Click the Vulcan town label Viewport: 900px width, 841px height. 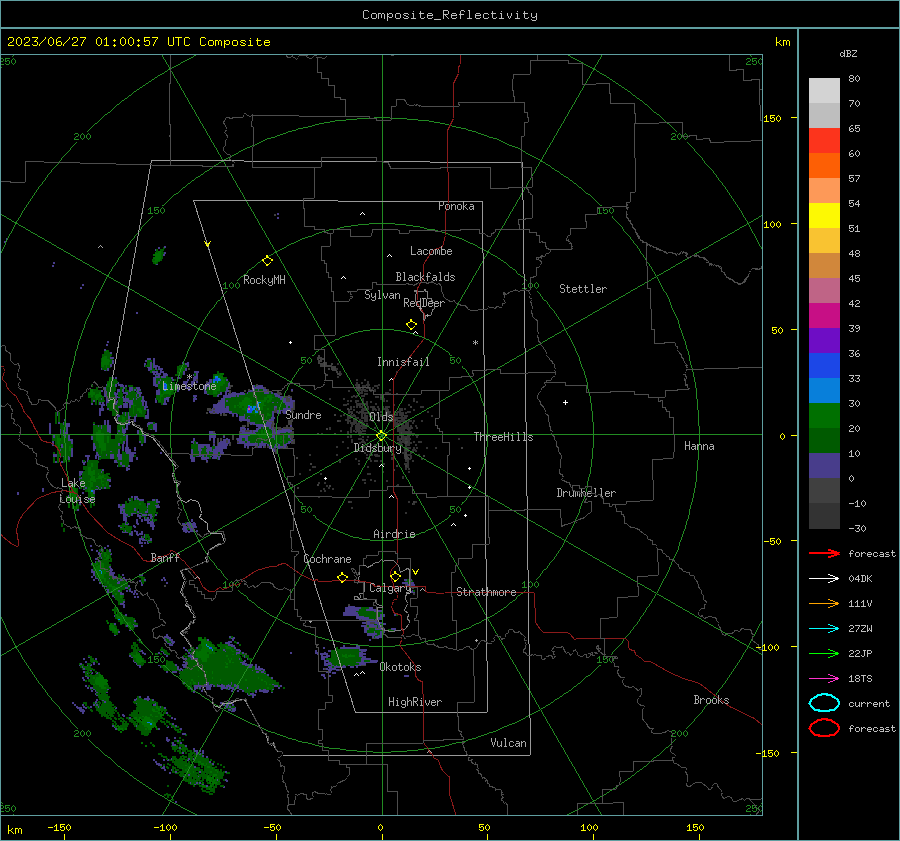(509, 743)
